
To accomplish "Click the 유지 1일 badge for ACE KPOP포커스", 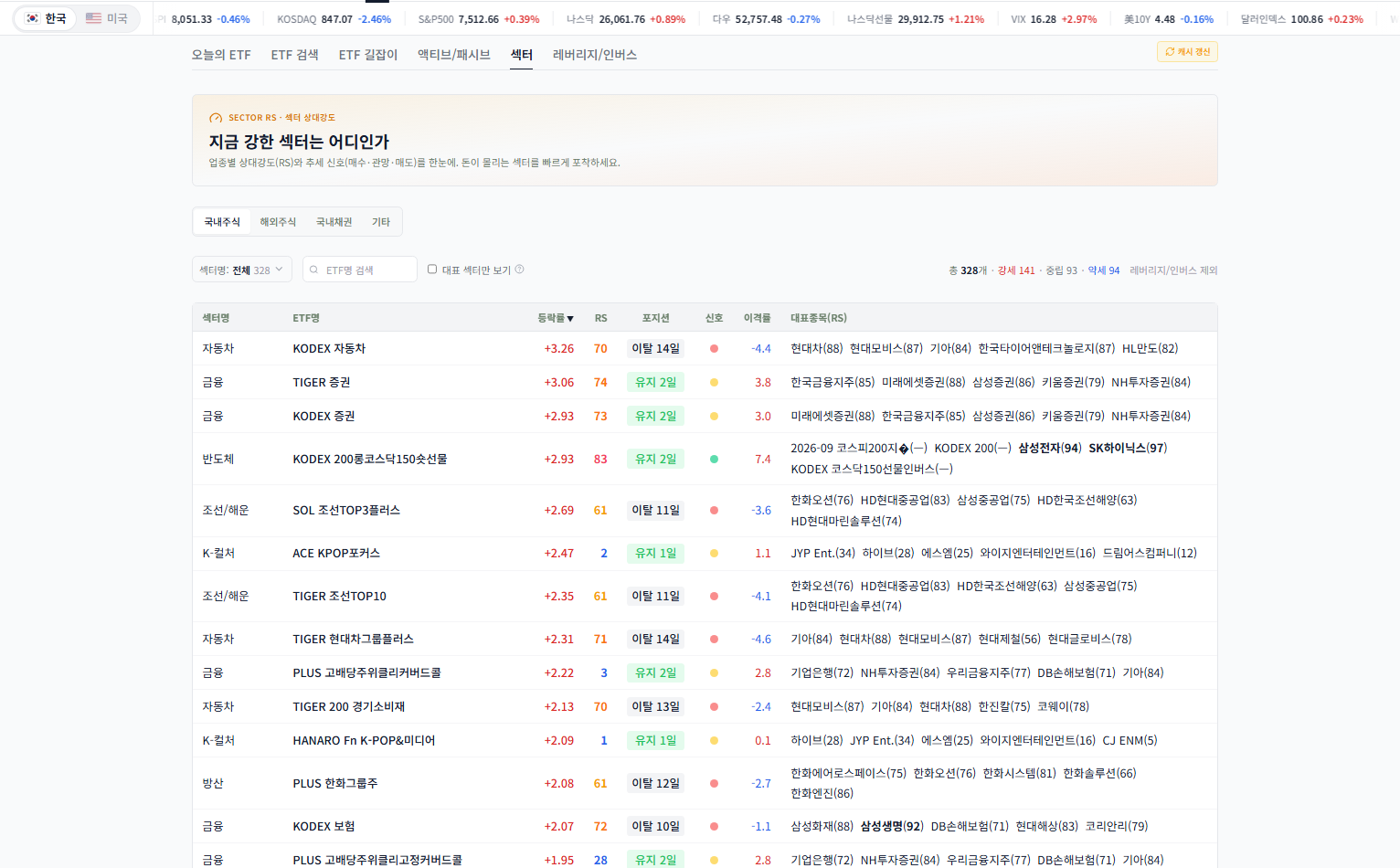I will click(x=656, y=553).
